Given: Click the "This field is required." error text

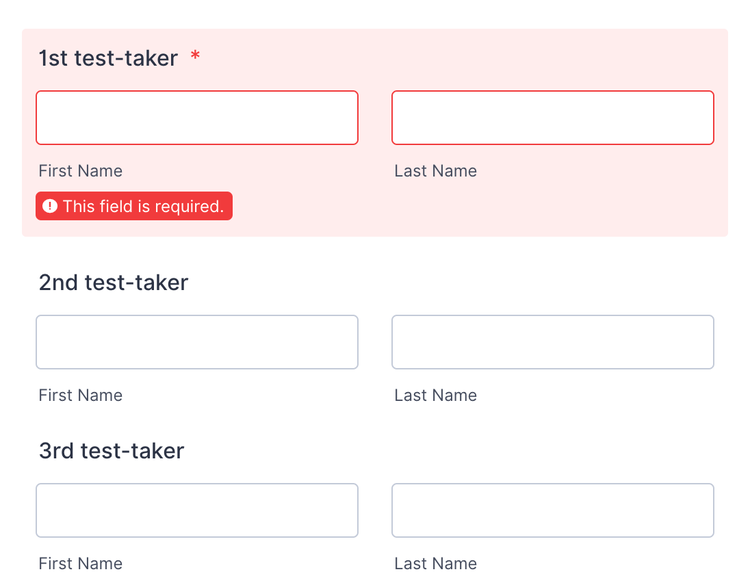Looking at the screenshot, I should click(x=142, y=206).
